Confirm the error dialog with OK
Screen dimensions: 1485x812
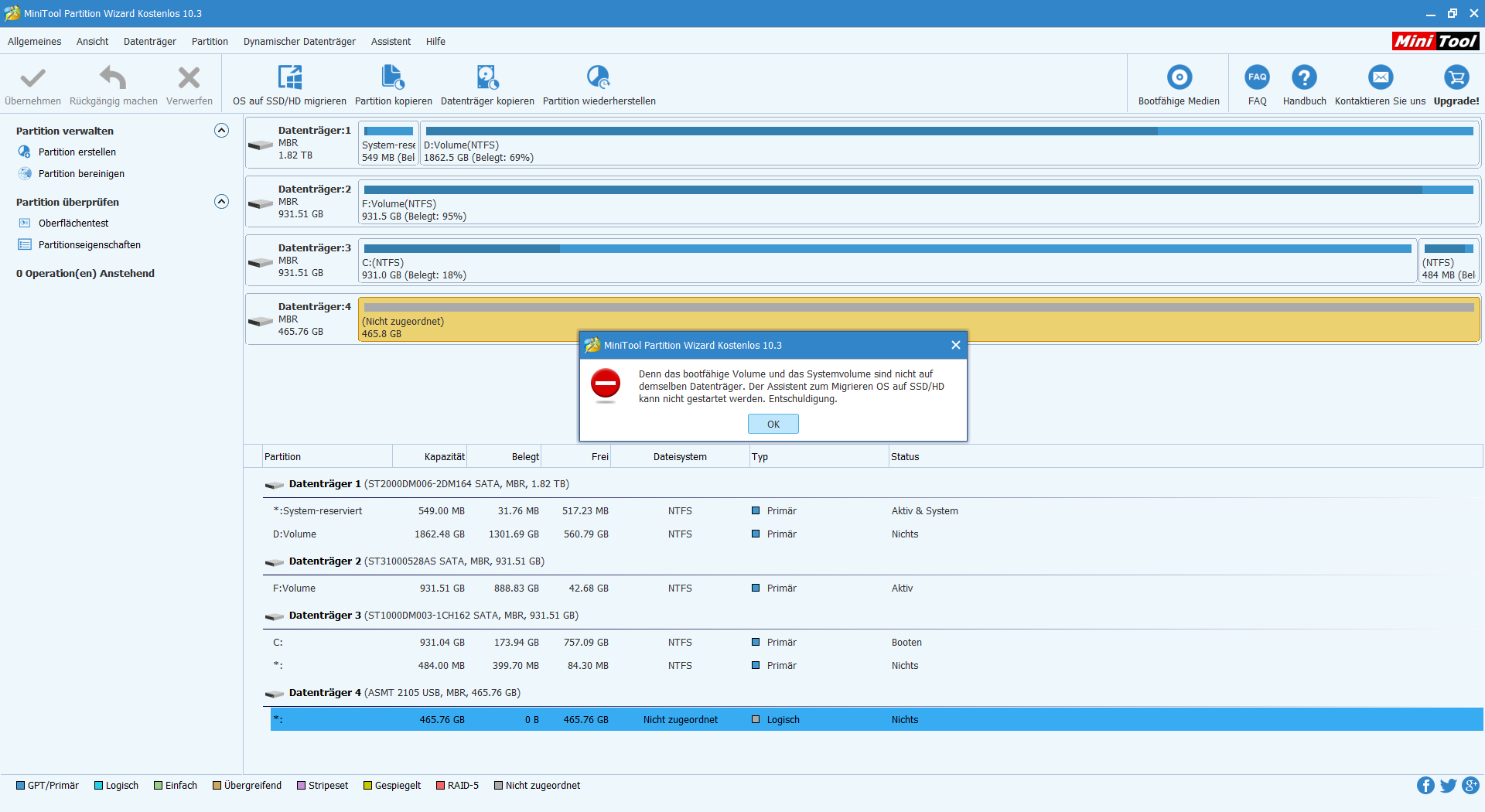tap(773, 424)
